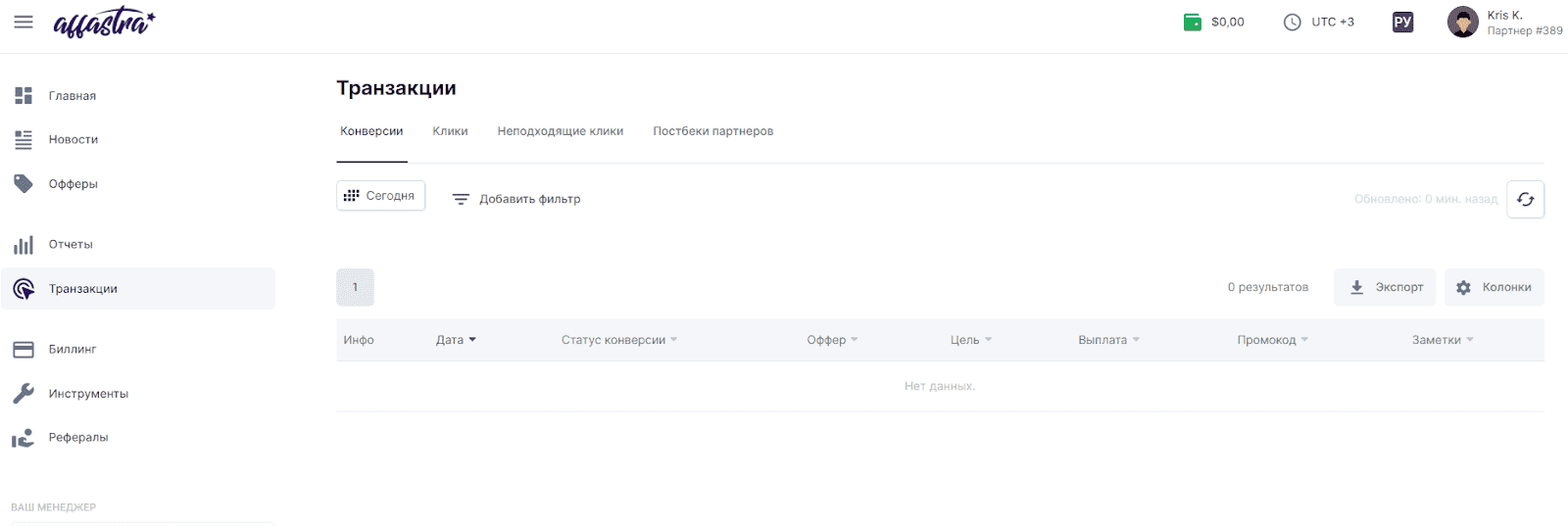This screenshot has height=526, width=1568.
Task: Switch language via РУ icon
Action: click(x=1403, y=22)
